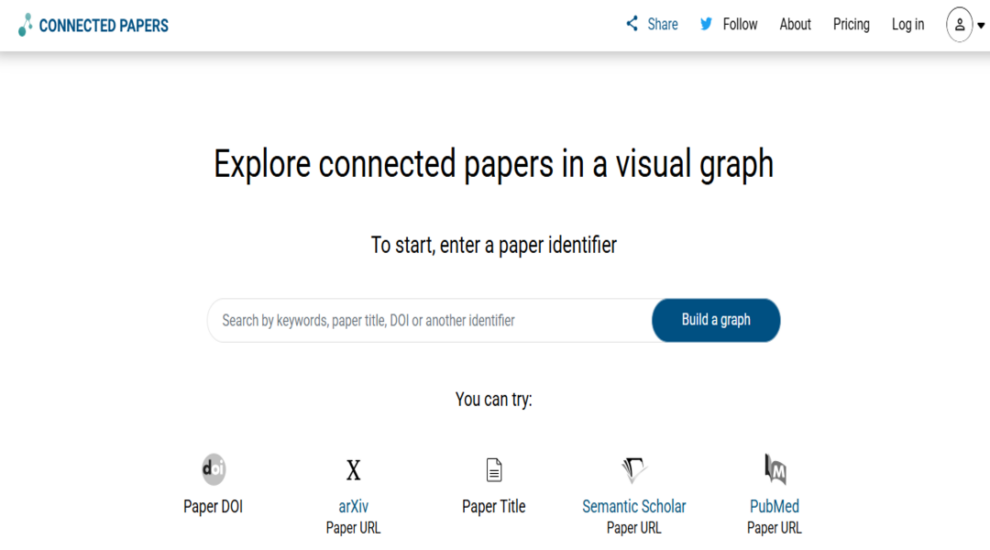This screenshot has width=990, height=550.
Task: Open the About page
Action: click(x=795, y=25)
